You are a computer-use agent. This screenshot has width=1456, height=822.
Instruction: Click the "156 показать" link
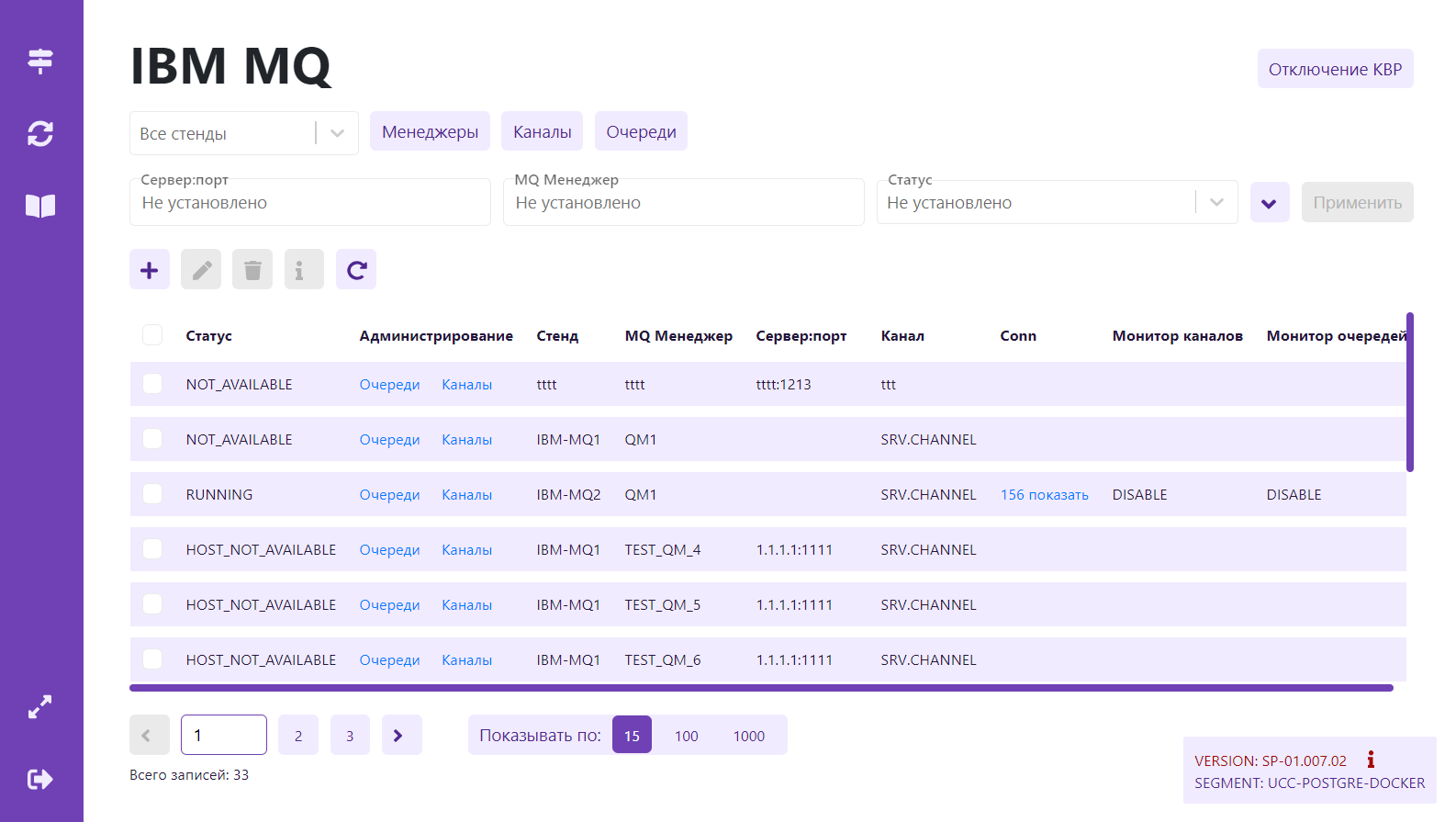[x=1044, y=495]
